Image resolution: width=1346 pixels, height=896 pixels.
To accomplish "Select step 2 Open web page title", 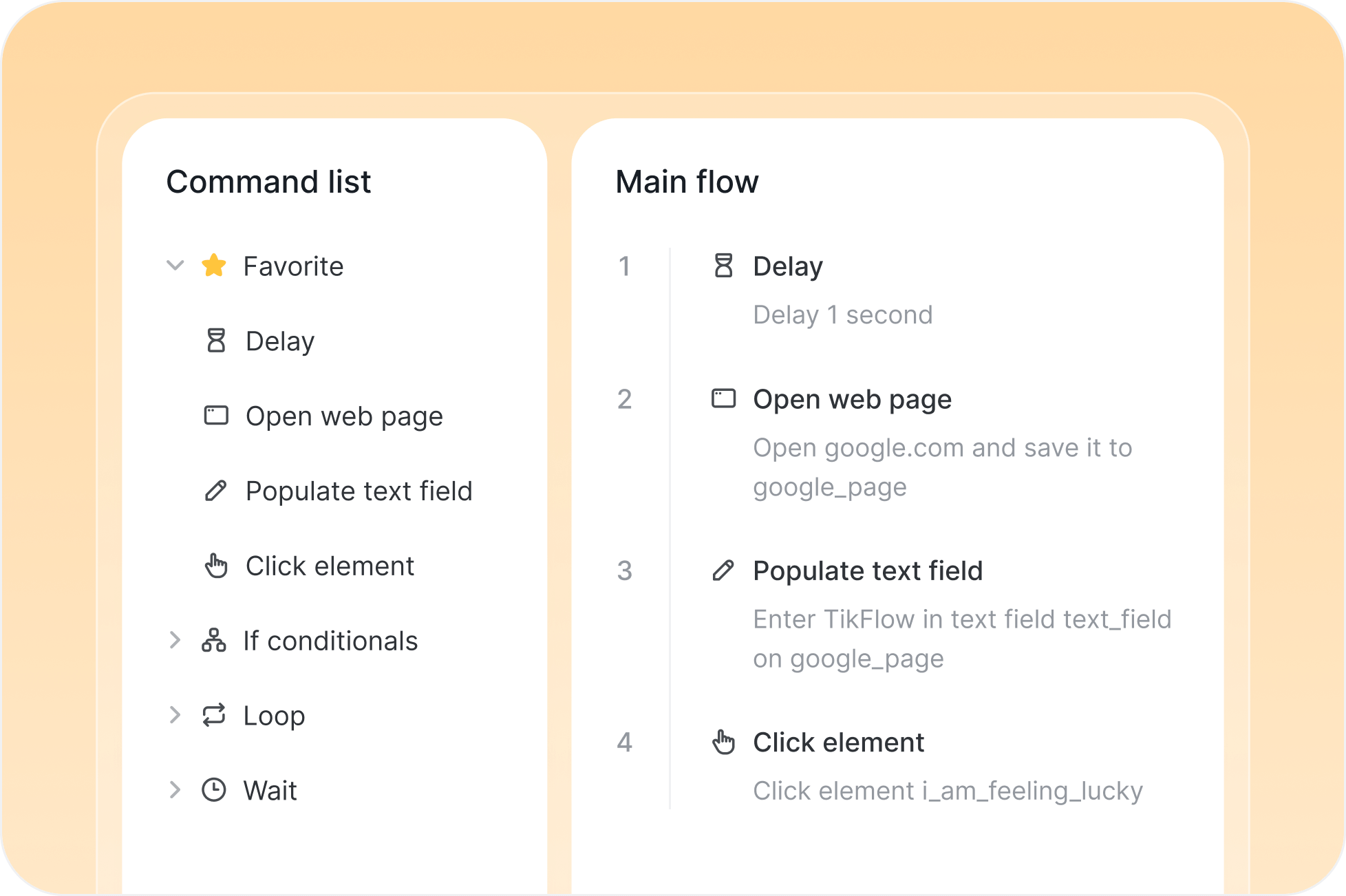I will point(852,400).
